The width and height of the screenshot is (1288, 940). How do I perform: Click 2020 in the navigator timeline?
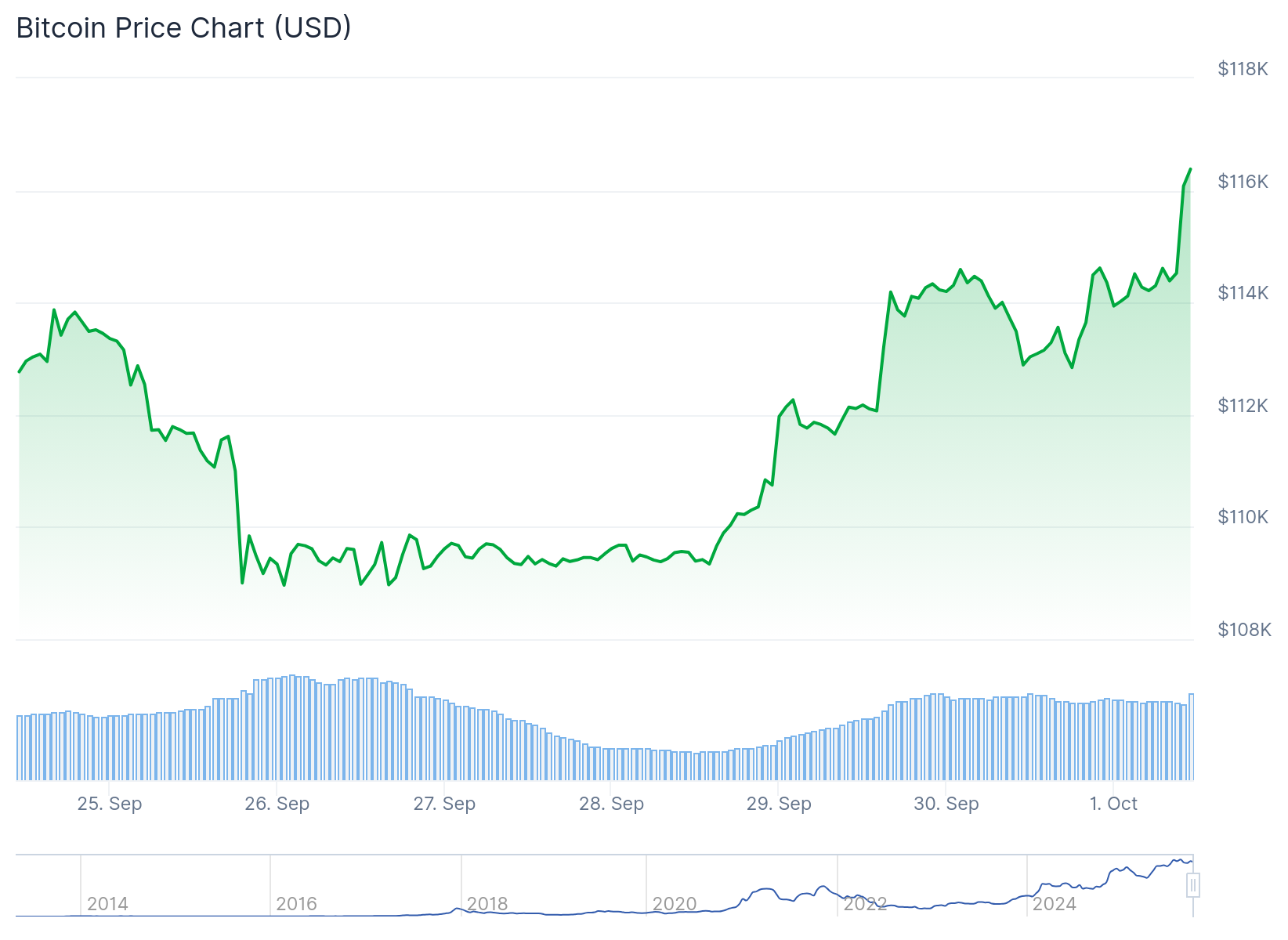pyautogui.click(x=675, y=904)
